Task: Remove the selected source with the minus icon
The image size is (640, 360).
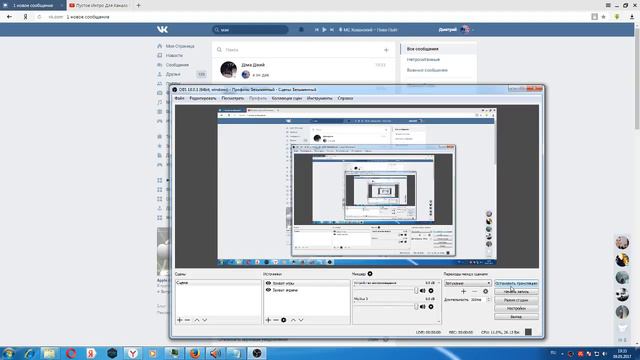Action: (276, 320)
